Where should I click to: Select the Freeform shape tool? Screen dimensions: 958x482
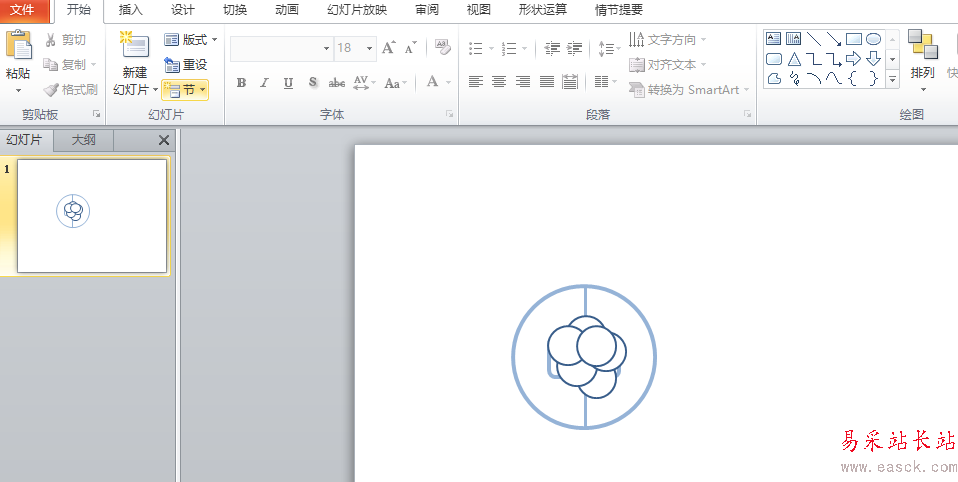coord(773,78)
